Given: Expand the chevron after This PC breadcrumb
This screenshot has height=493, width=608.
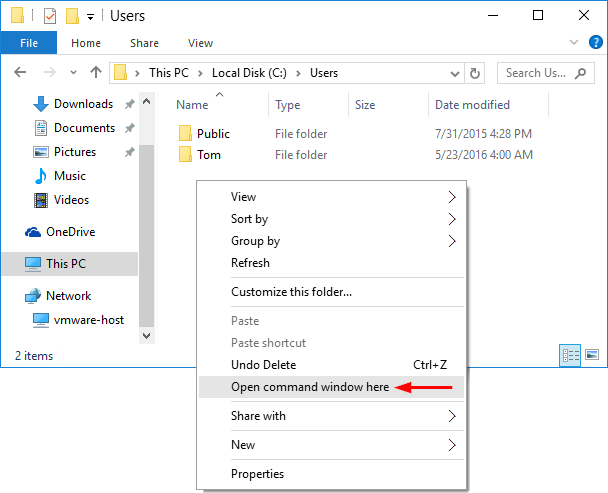Looking at the screenshot, I should click(200, 73).
